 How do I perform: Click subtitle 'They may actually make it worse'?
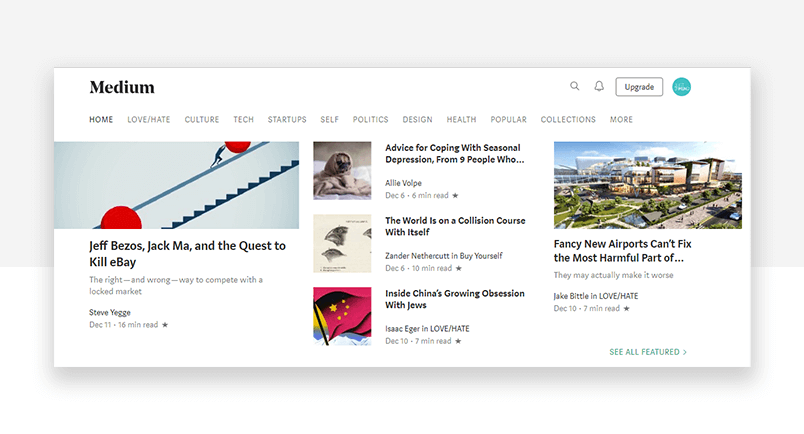point(613,275)
